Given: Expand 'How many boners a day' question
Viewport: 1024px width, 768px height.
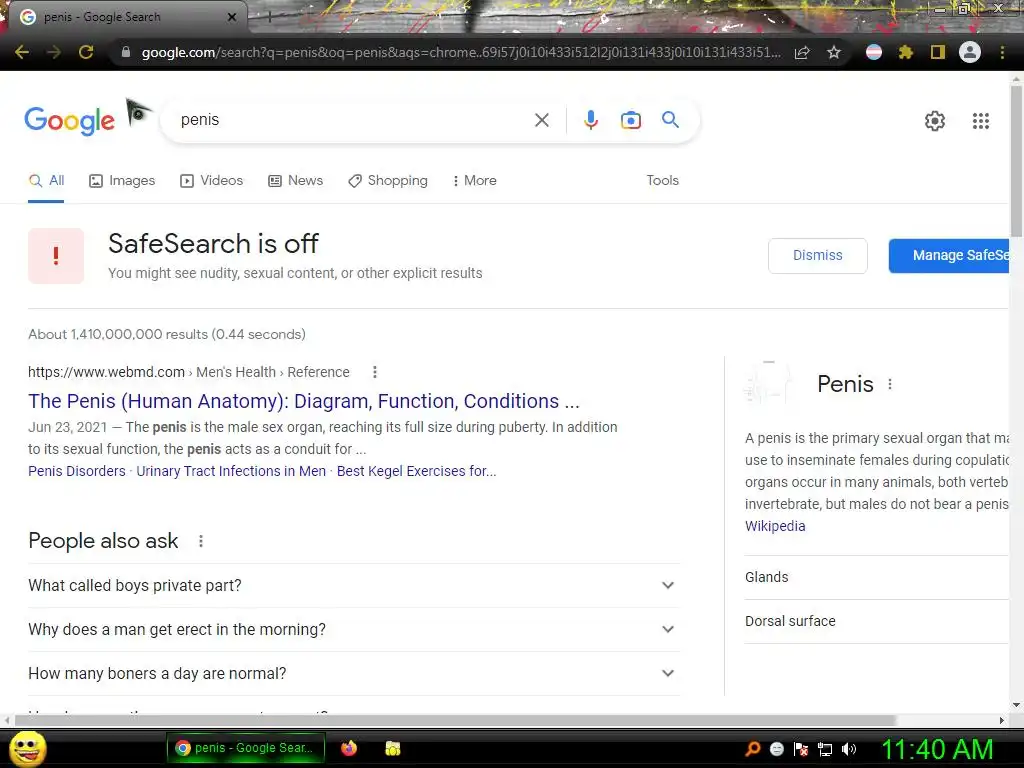Looking at the screenshot, I should (x=353, y=673).
